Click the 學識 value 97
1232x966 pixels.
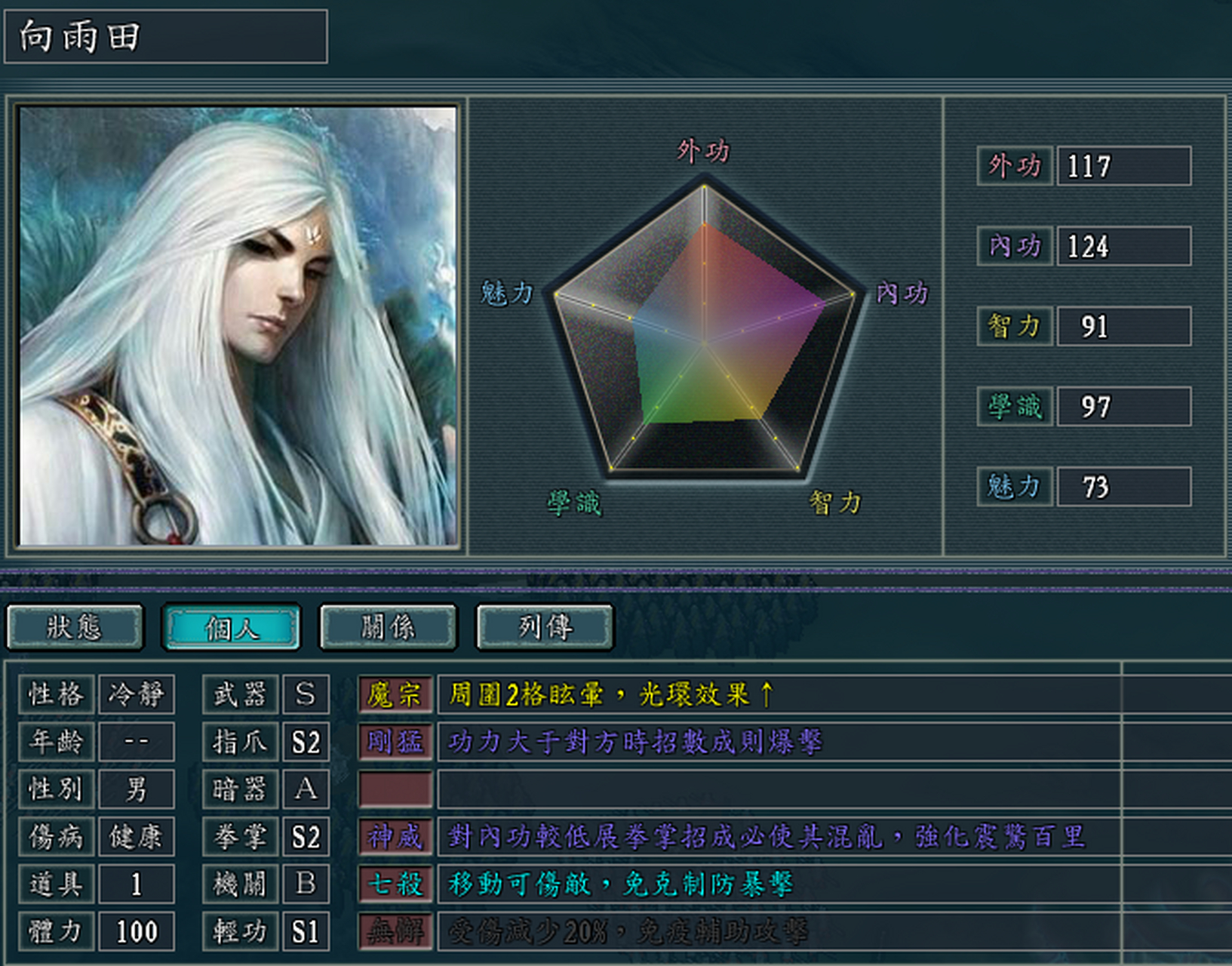click(1124, 407)
